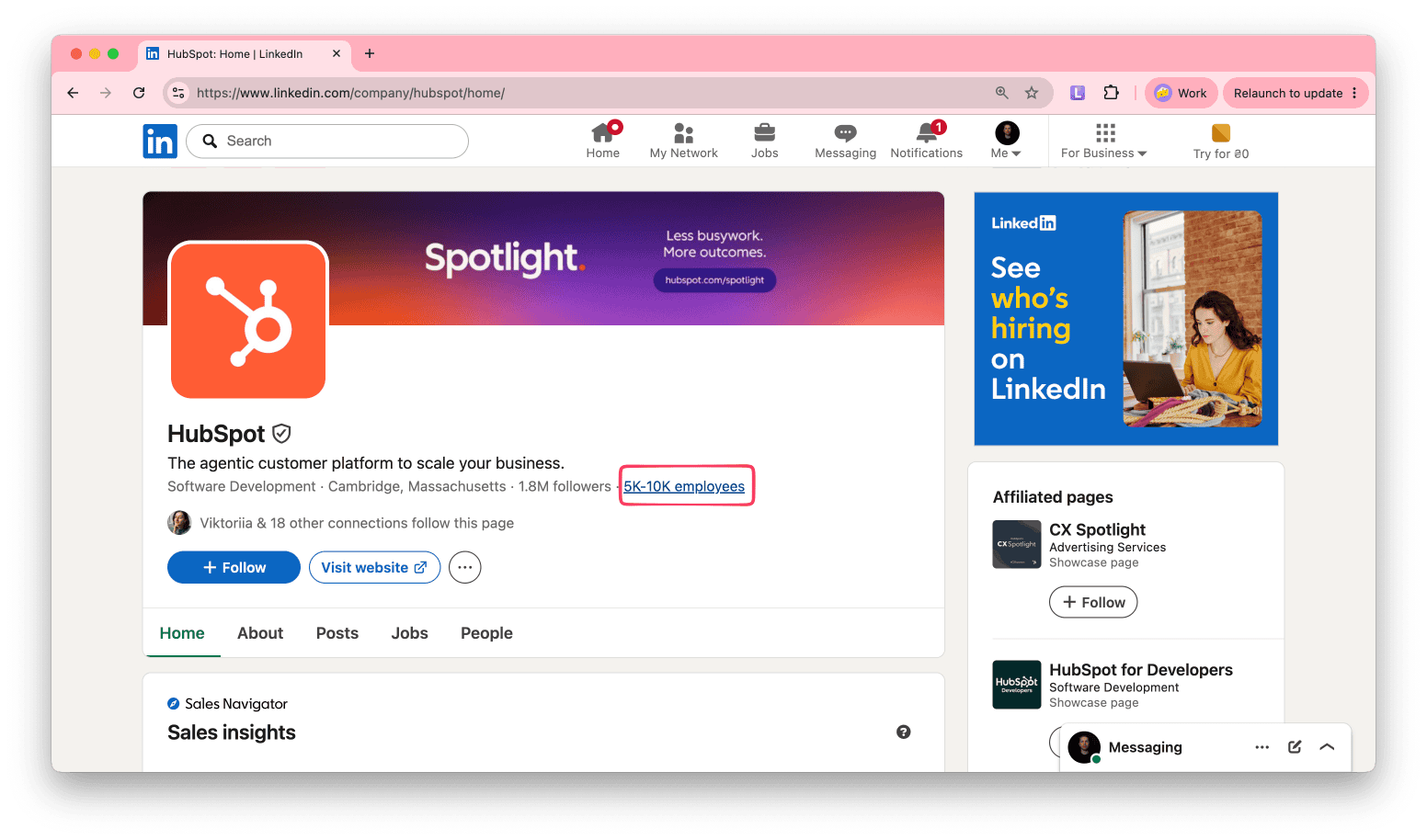The width and height of the screenshot is (1427, 840).
Task: Expand the Me profile dropdown
Action: [x=1007, y=141]
